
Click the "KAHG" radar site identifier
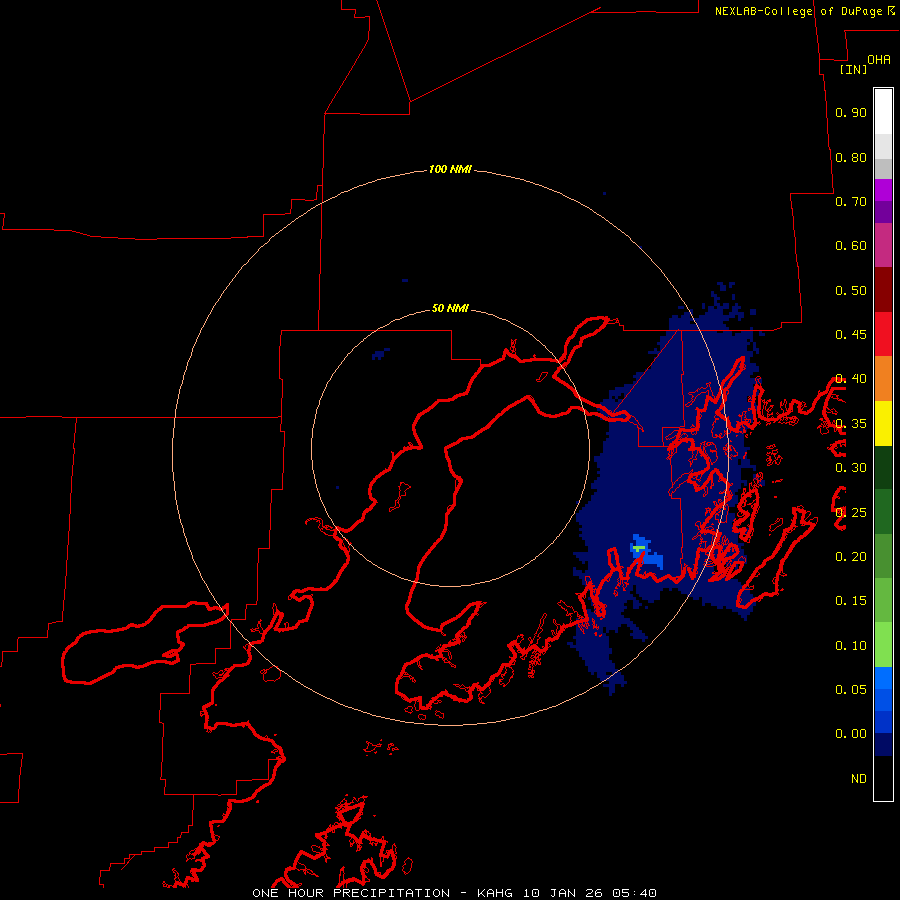tap(495, 893)
